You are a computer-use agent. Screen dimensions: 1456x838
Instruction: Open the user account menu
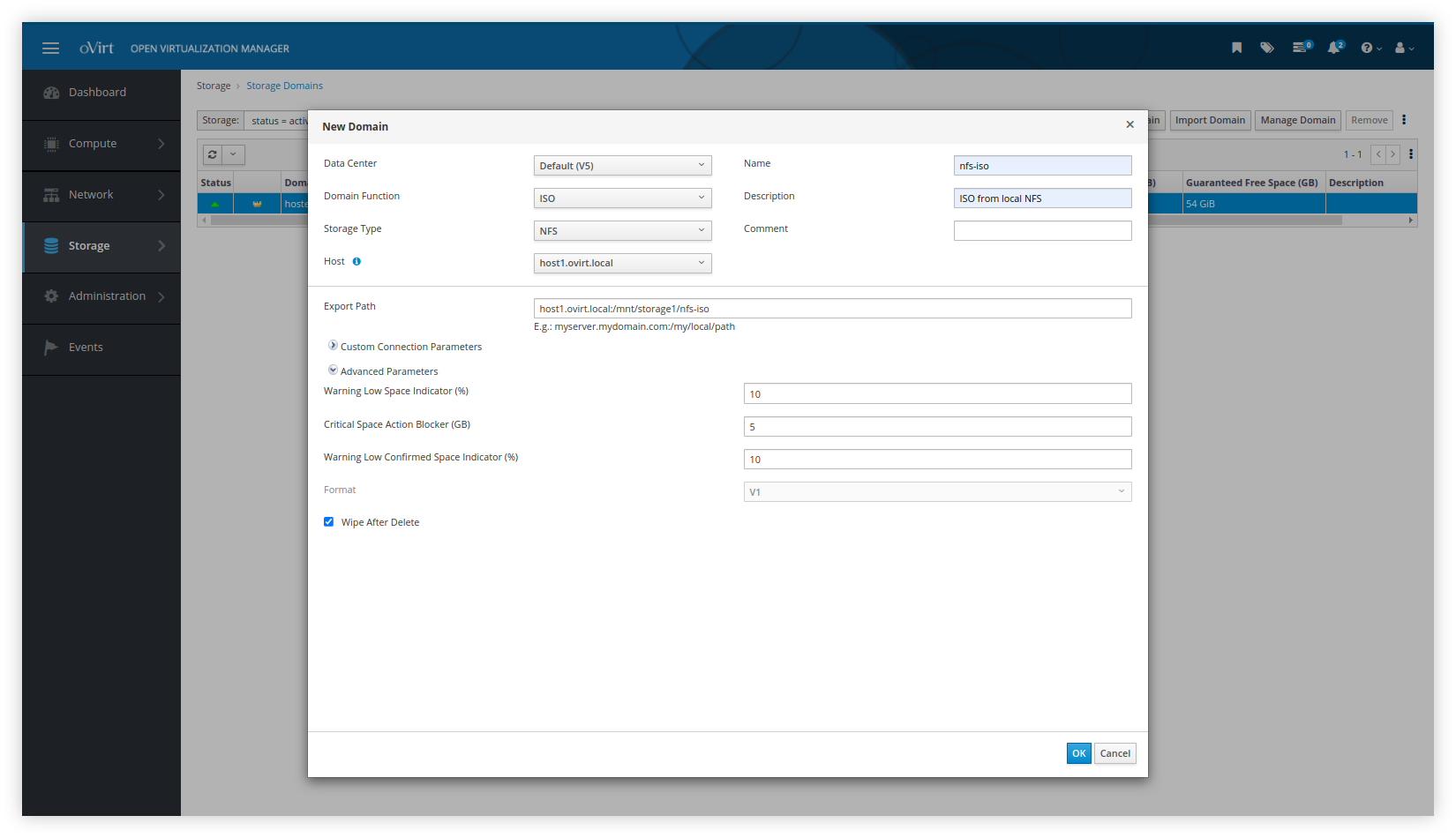(1403, 48)
